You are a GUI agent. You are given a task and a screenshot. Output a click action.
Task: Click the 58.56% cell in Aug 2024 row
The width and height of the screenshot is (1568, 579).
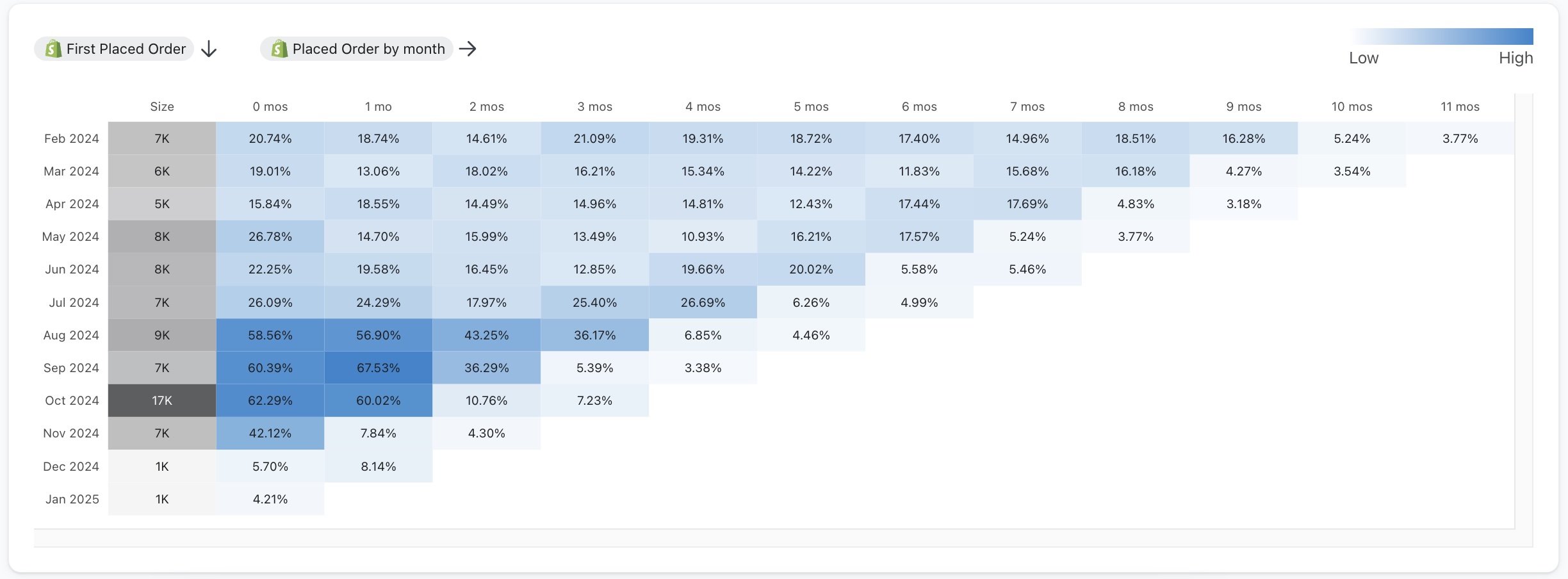(270, 335)
